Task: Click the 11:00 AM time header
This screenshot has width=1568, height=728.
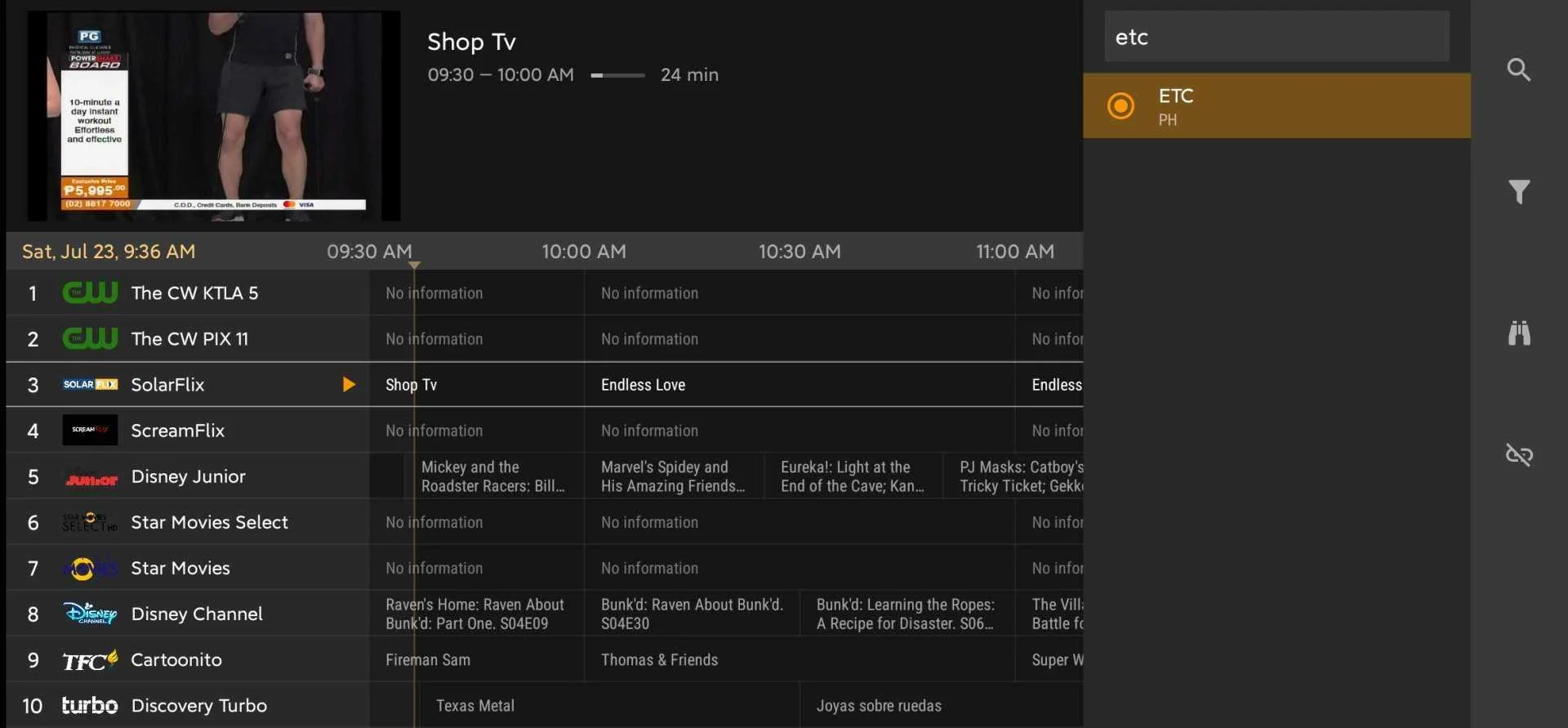Action: 1015,252
